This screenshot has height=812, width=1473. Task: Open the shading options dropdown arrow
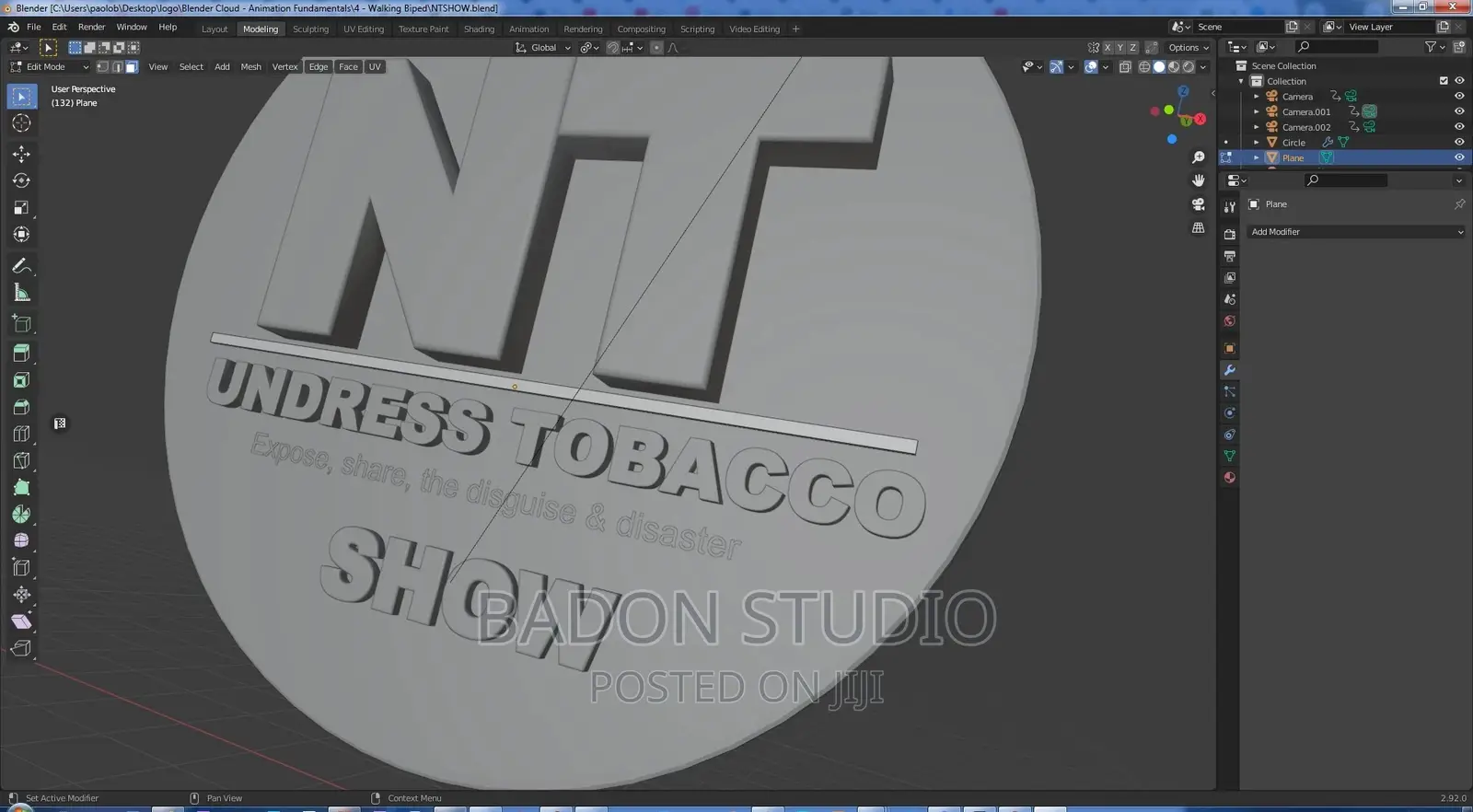pyautogui.click(x=1203, y=67)
